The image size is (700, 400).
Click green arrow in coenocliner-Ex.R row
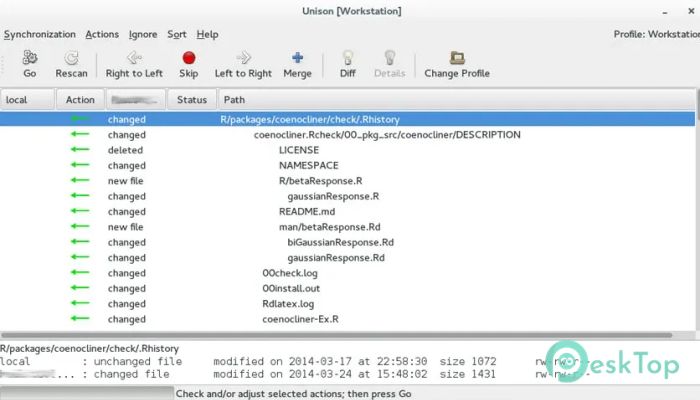pos(80,318)
